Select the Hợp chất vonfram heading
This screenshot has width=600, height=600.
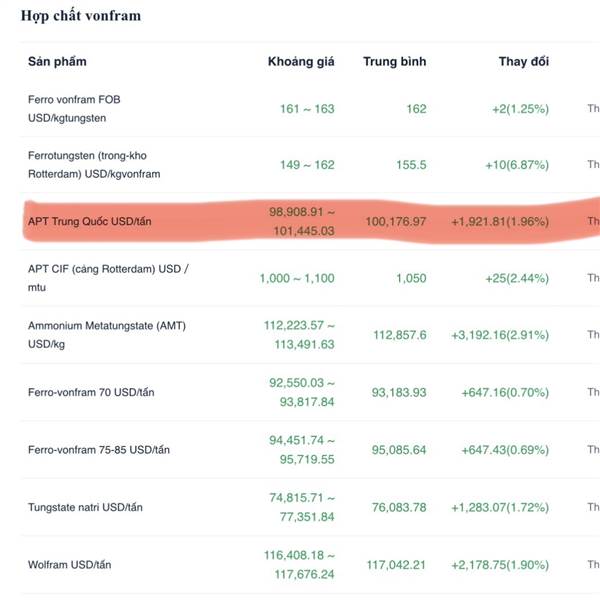pyautogui.click(x=81, y=16)
